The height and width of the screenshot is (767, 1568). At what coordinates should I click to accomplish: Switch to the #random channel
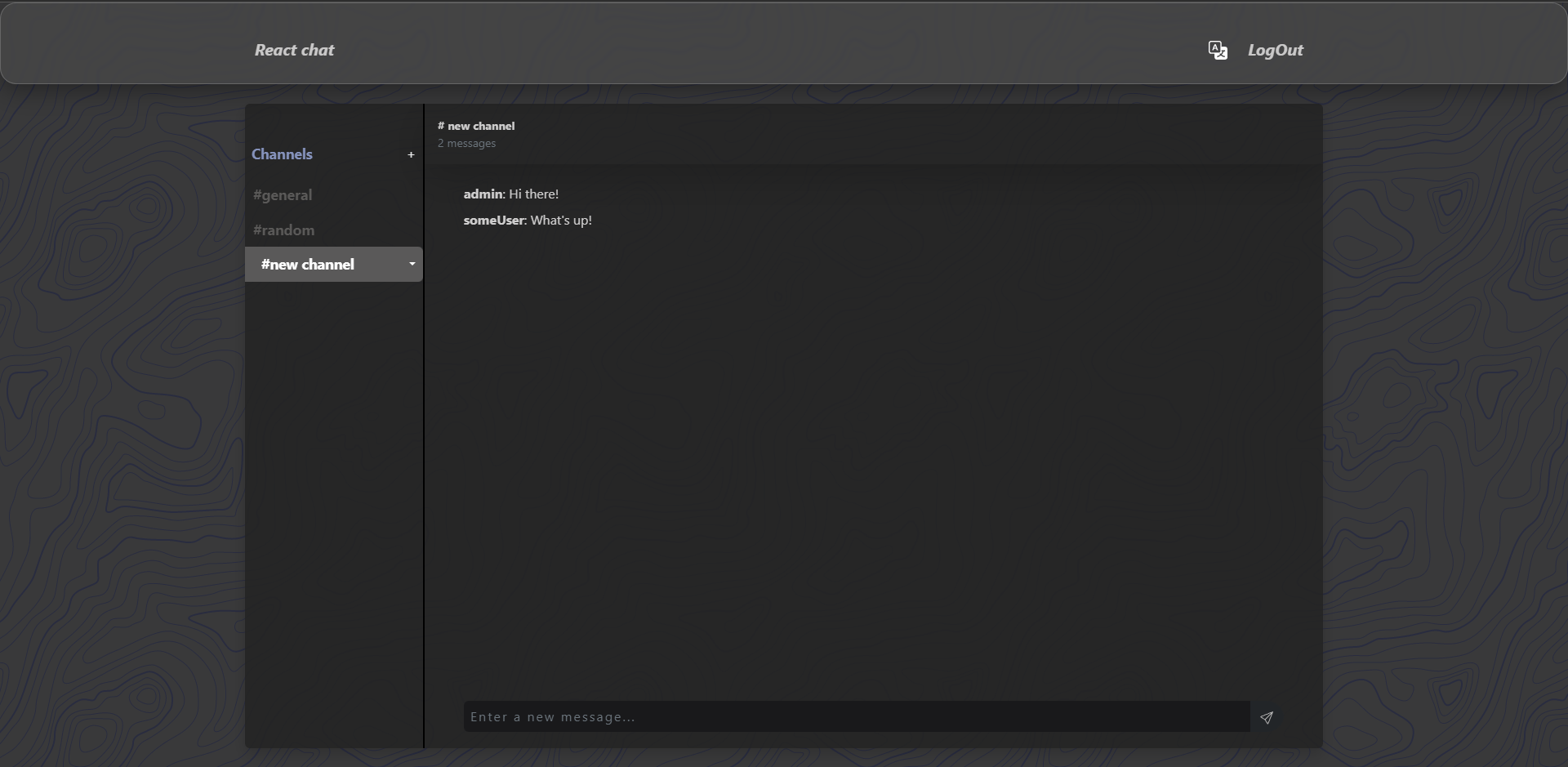283,230
